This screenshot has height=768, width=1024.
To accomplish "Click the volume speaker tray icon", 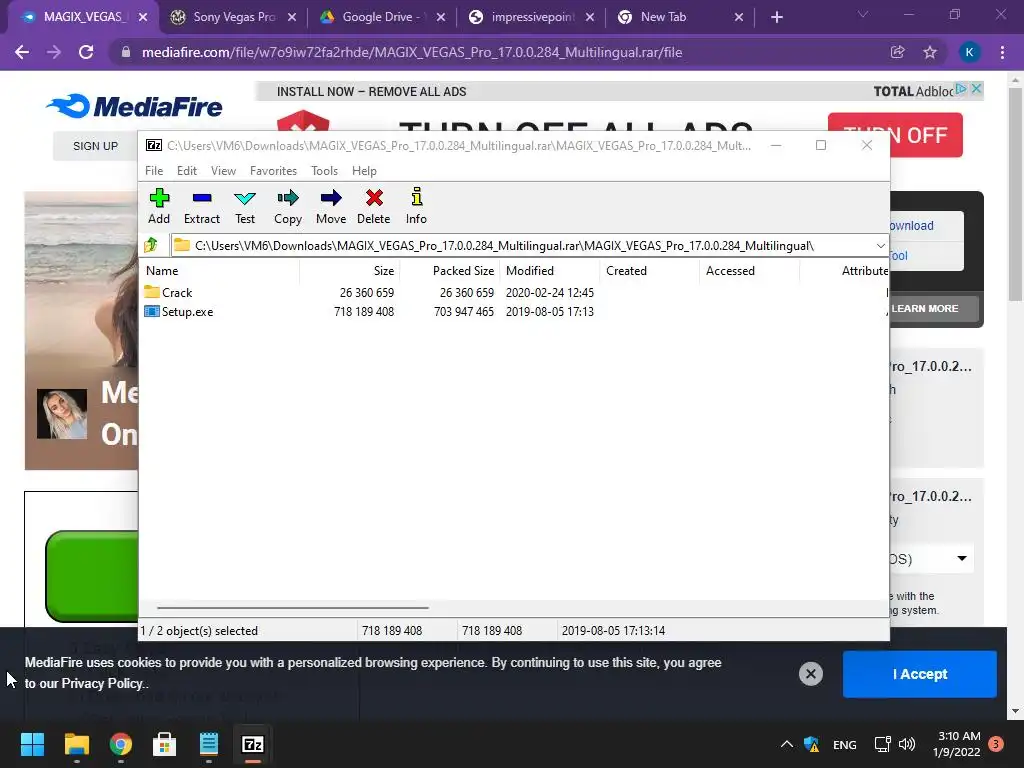I will click(x=906, y=744).
